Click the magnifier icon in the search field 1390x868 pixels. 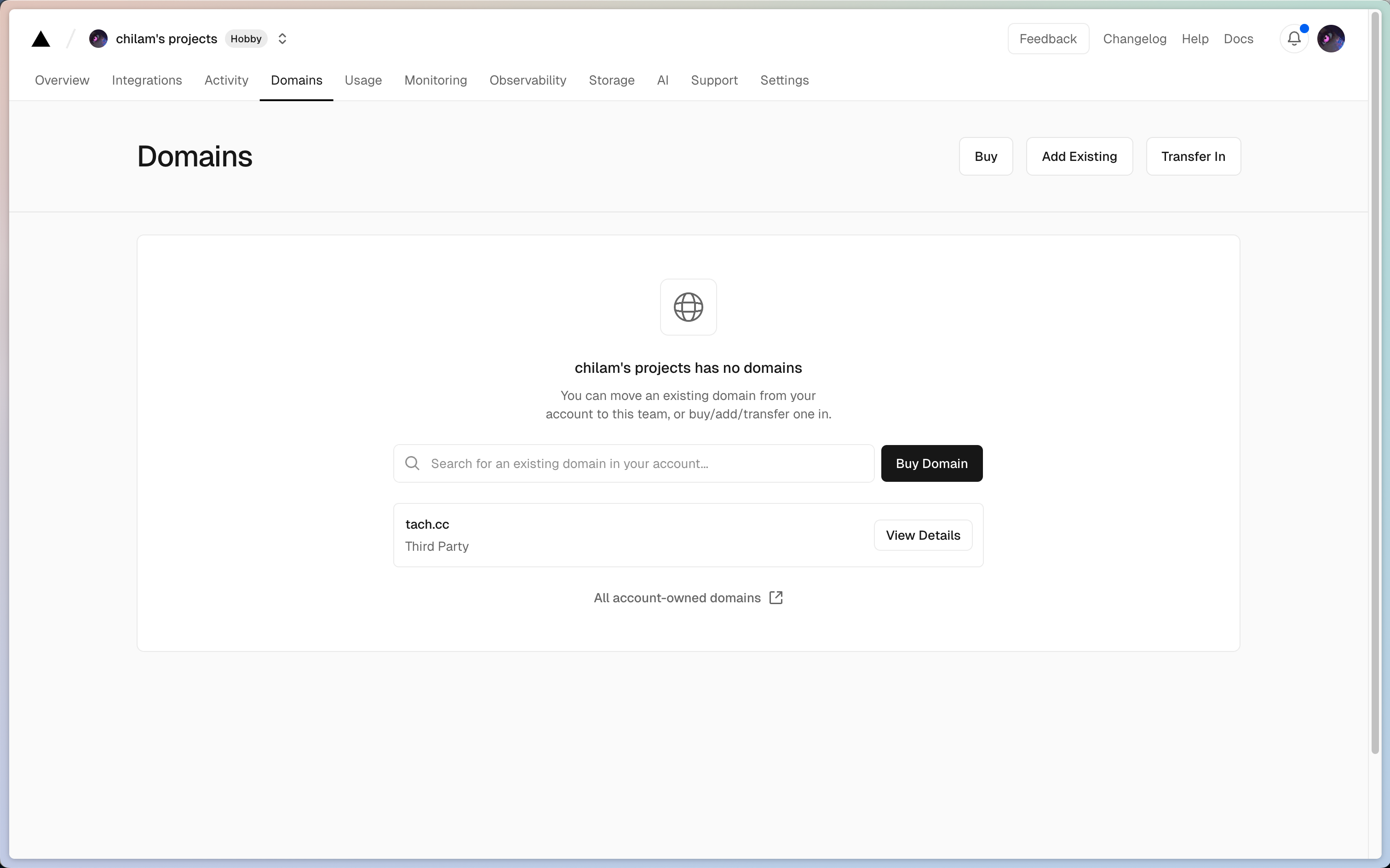click(x=413, y=463)
